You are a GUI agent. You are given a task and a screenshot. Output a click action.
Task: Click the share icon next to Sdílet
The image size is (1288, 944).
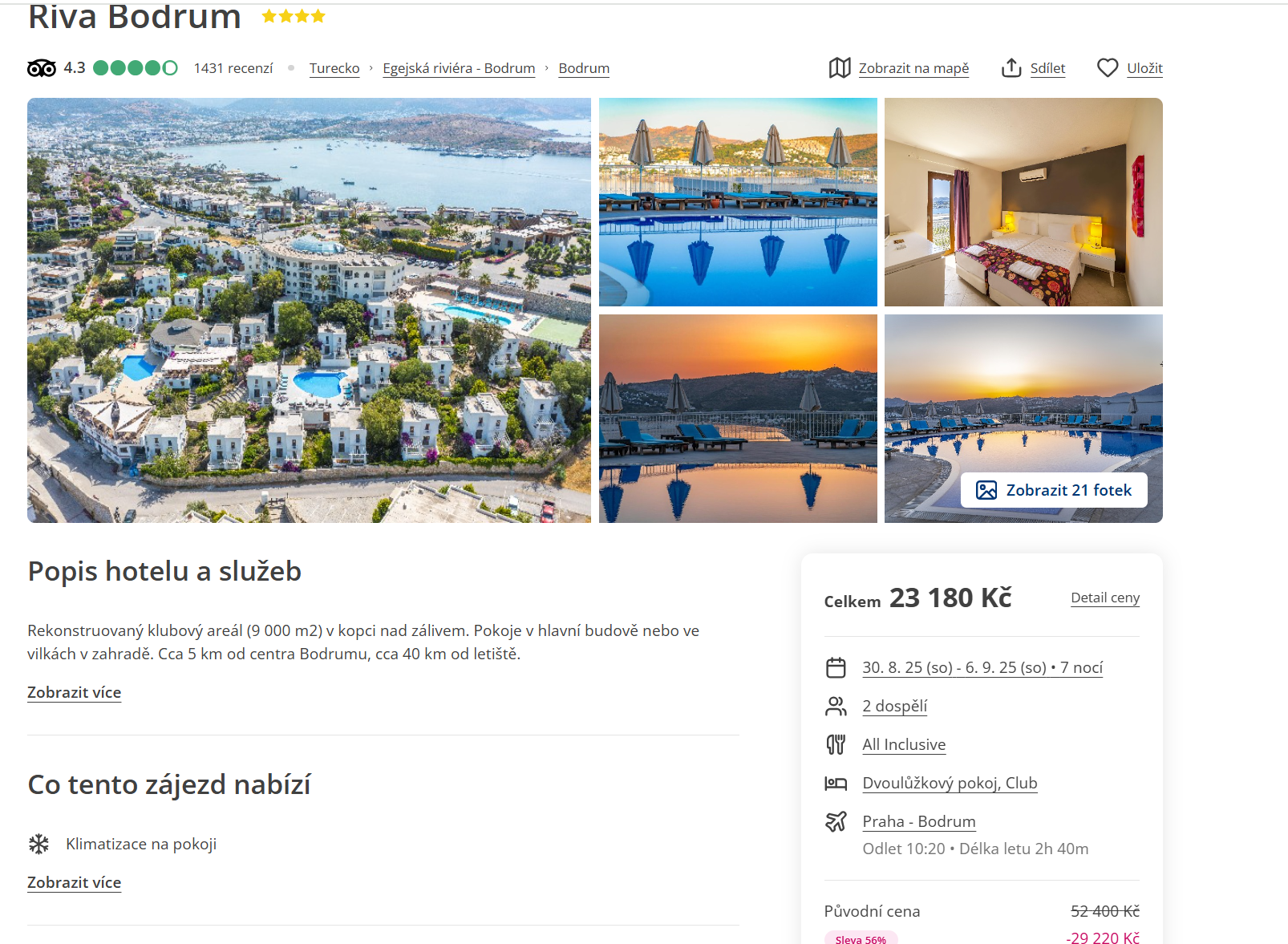[1011, 68]
